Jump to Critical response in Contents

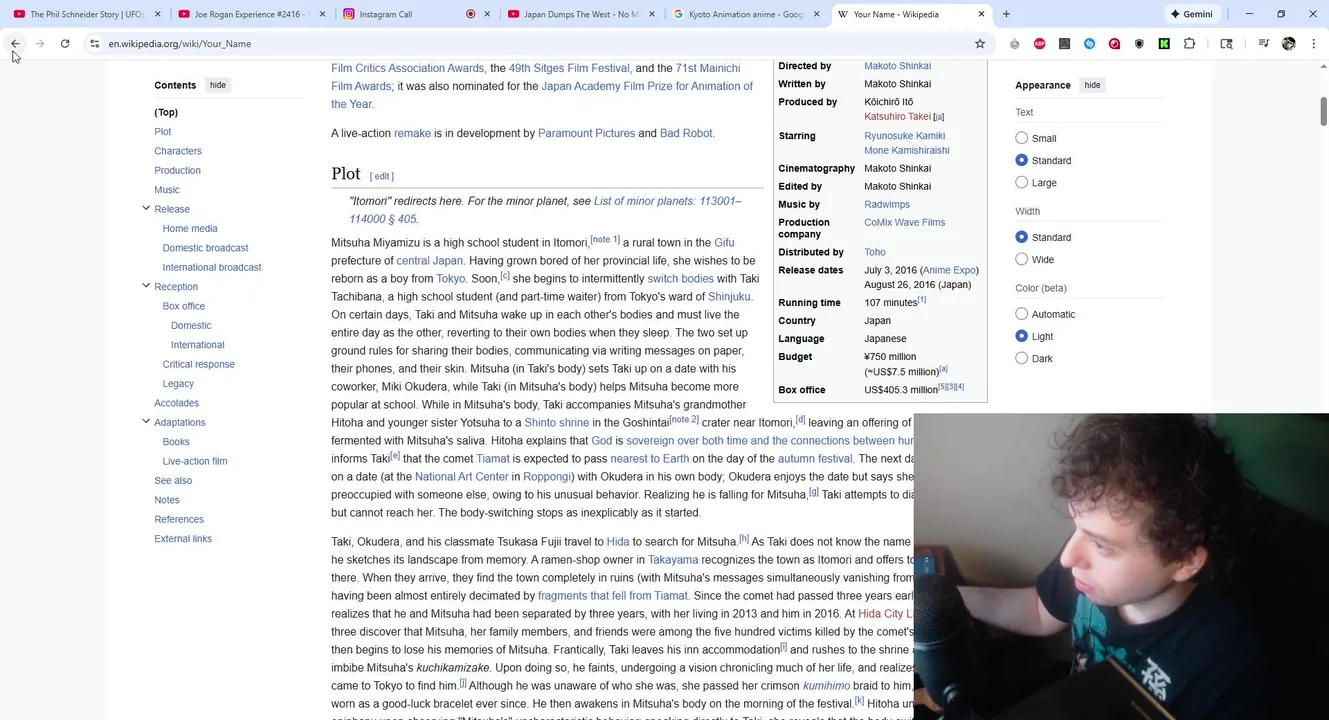[x=199, y=364]
